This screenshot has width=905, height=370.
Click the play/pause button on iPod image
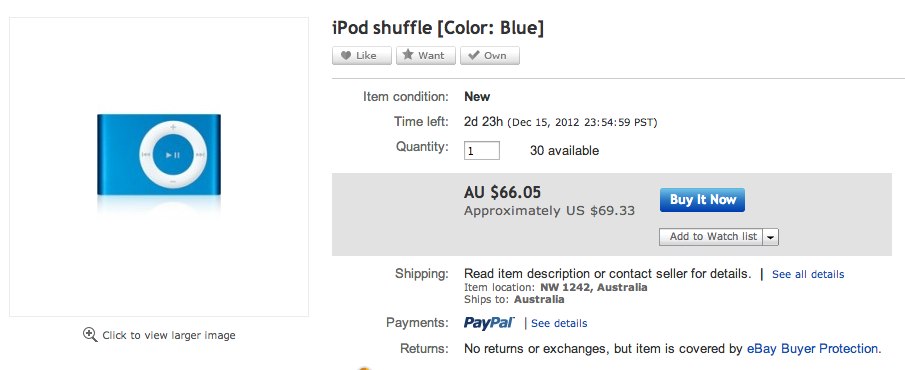(x=173, y=155)
